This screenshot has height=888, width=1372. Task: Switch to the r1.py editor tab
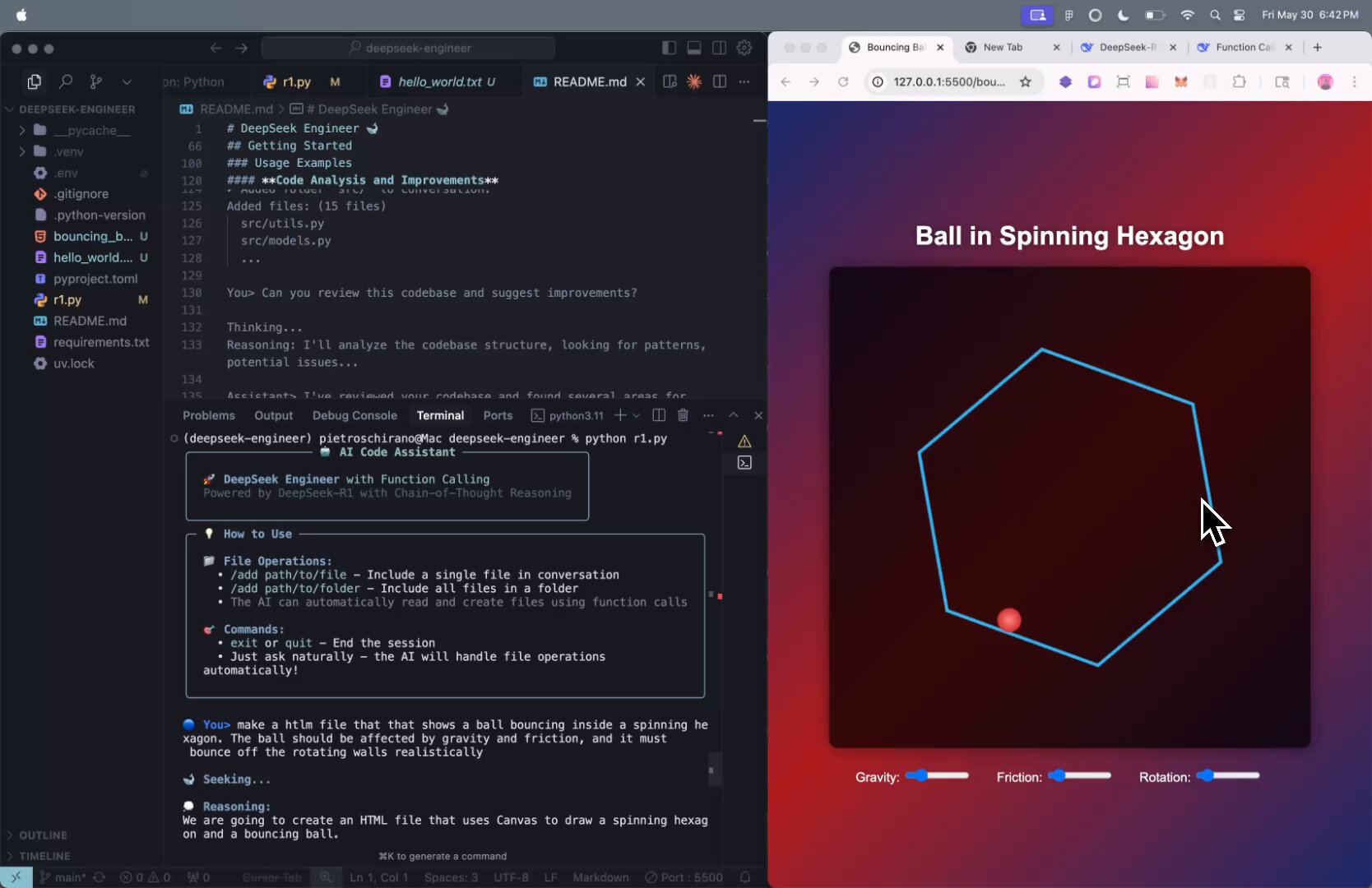coord(297,81)
